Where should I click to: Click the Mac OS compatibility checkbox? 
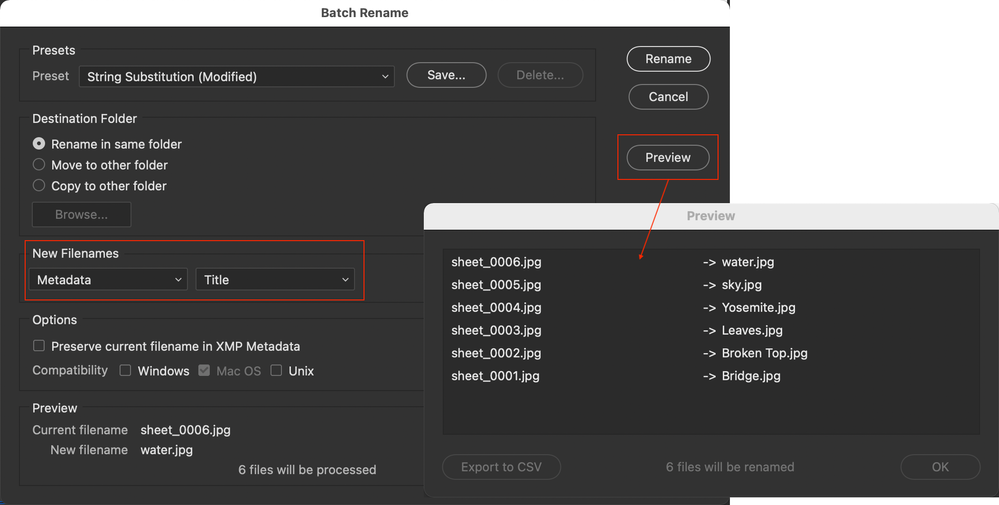click(x=205, y=371)
